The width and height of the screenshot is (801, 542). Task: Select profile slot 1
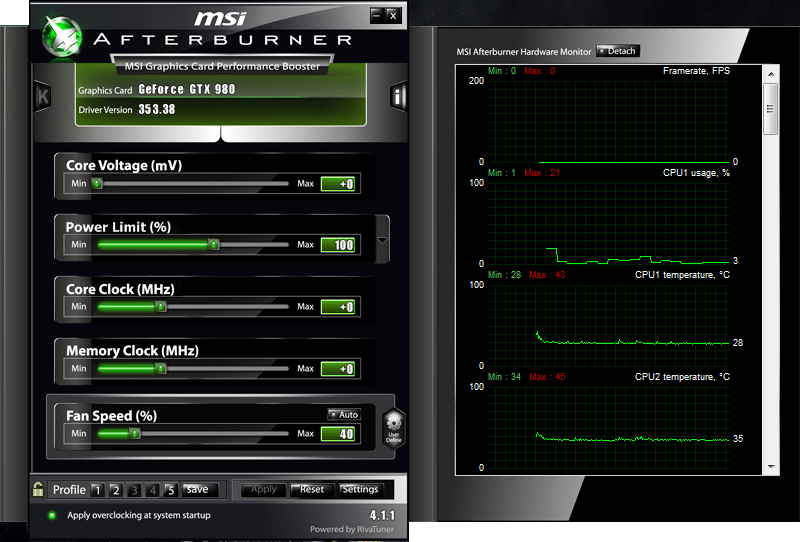(97, 490)
